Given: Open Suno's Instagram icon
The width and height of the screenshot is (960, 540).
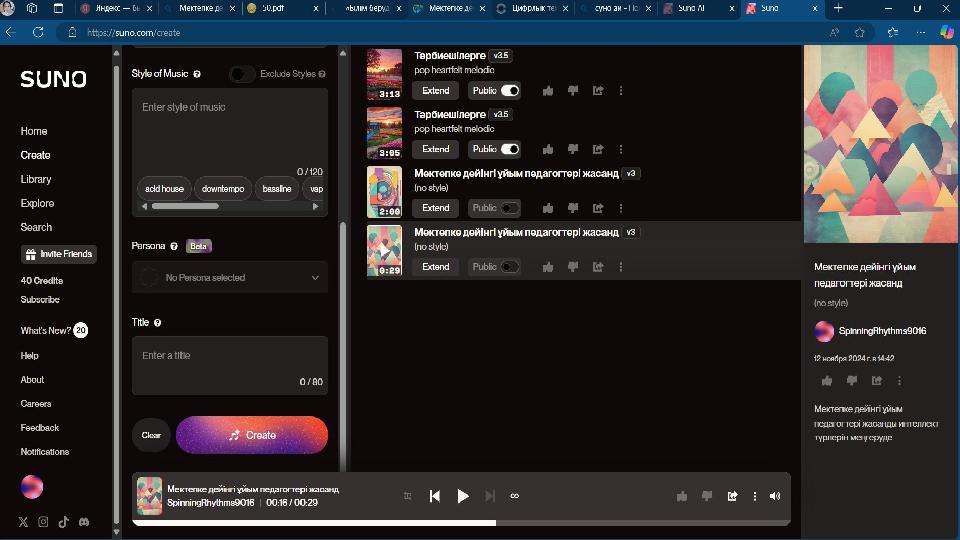Looking at the screenshot, I should [x=43, y=522].
